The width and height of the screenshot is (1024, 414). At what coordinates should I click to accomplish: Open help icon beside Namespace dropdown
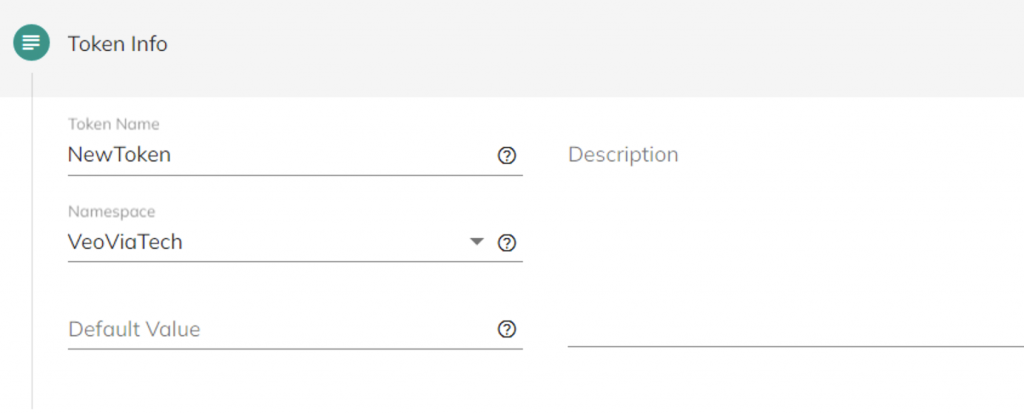507,243
